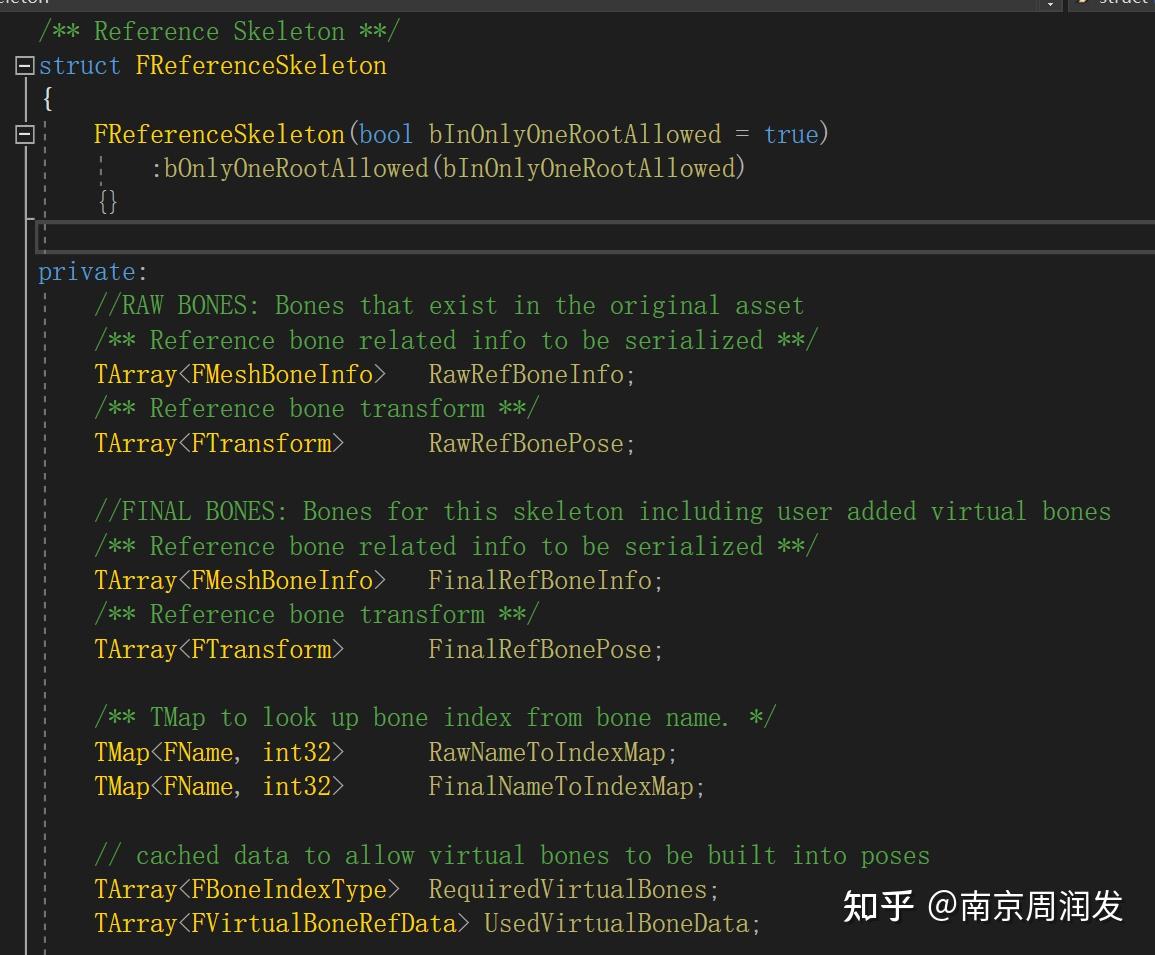Screen dimensions: 1155x955
Task: Click the RequiredVirtualBones variable
Action: point(573,890)
